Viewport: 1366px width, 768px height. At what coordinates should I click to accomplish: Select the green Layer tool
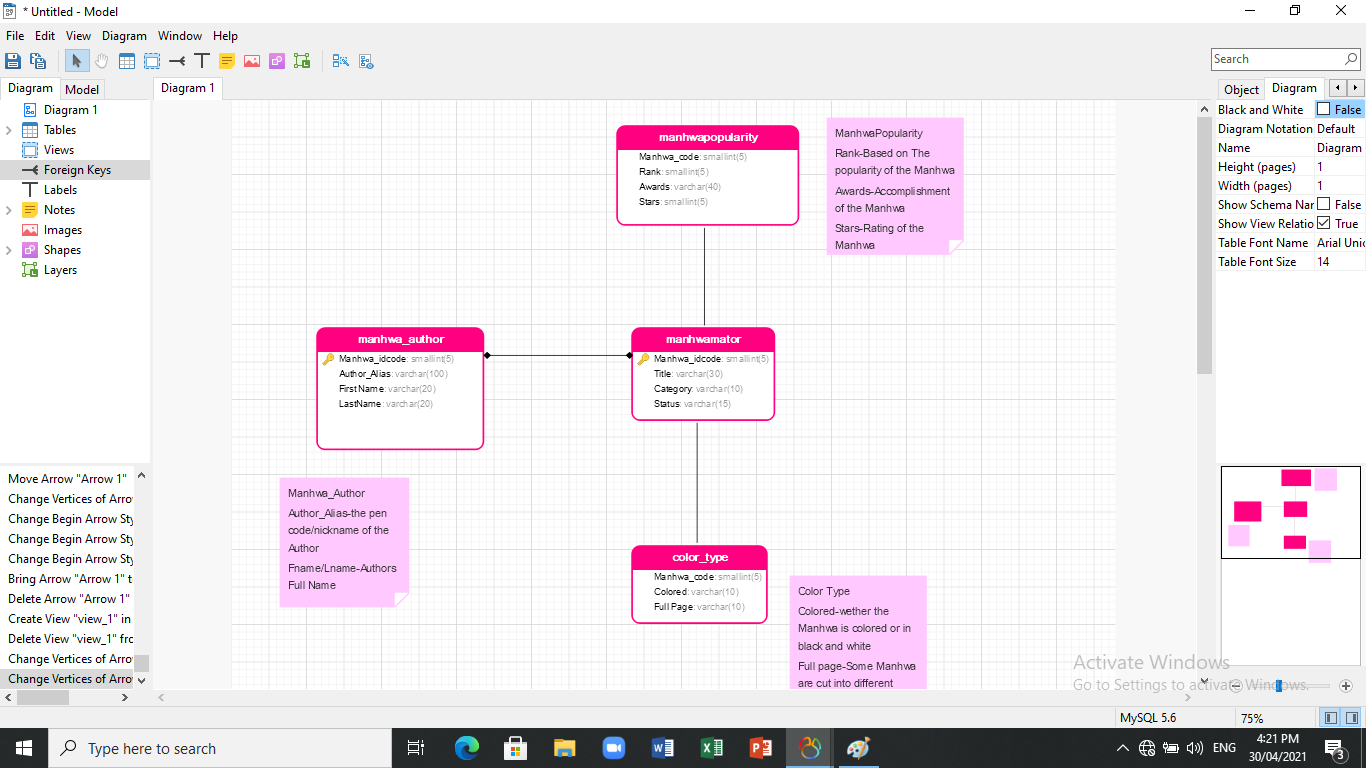coord(302,61)
